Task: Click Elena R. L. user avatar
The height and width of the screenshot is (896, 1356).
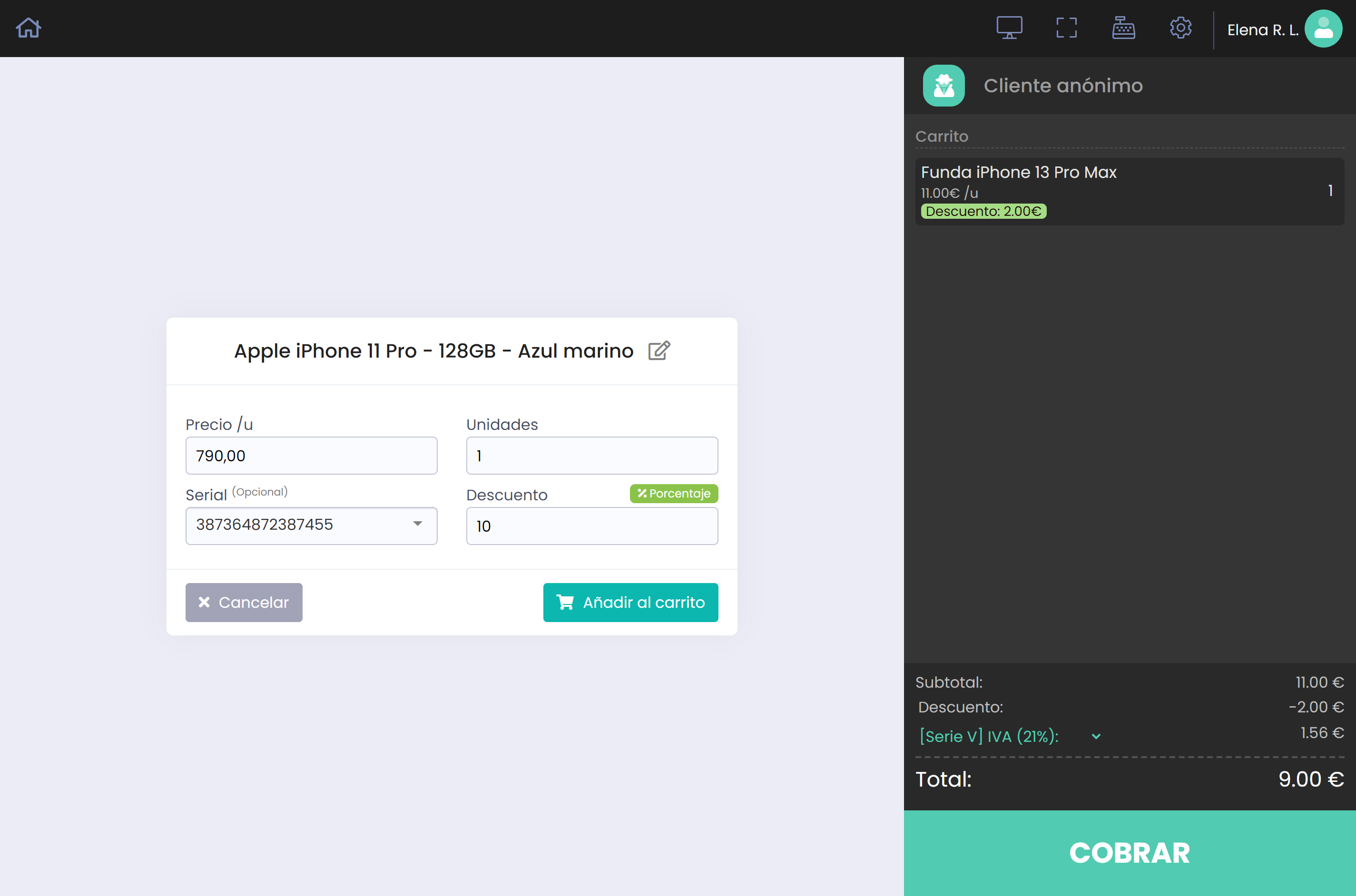Action: (x=1323, y=29)
